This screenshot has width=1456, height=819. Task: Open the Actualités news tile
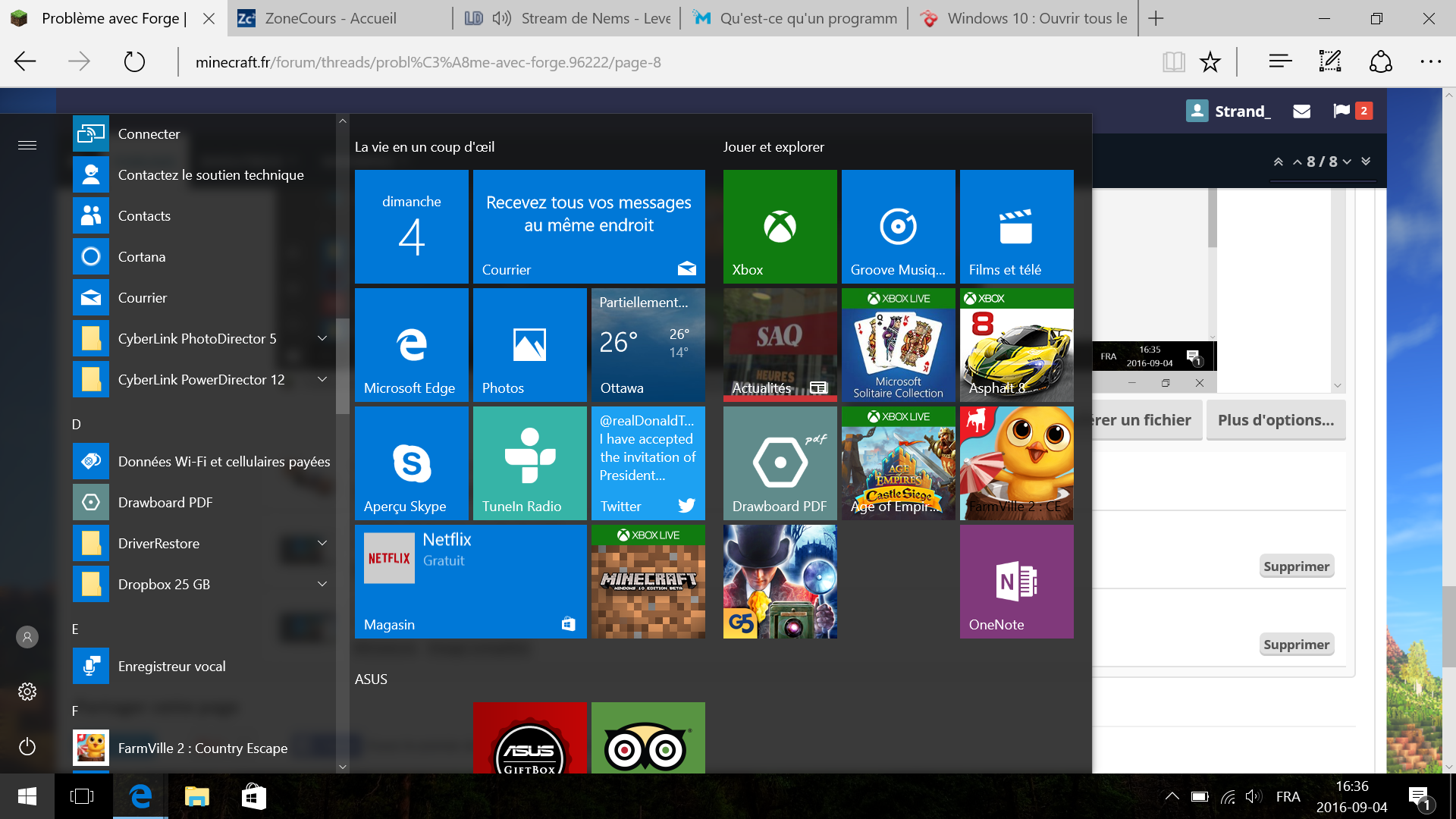[780, 345]
